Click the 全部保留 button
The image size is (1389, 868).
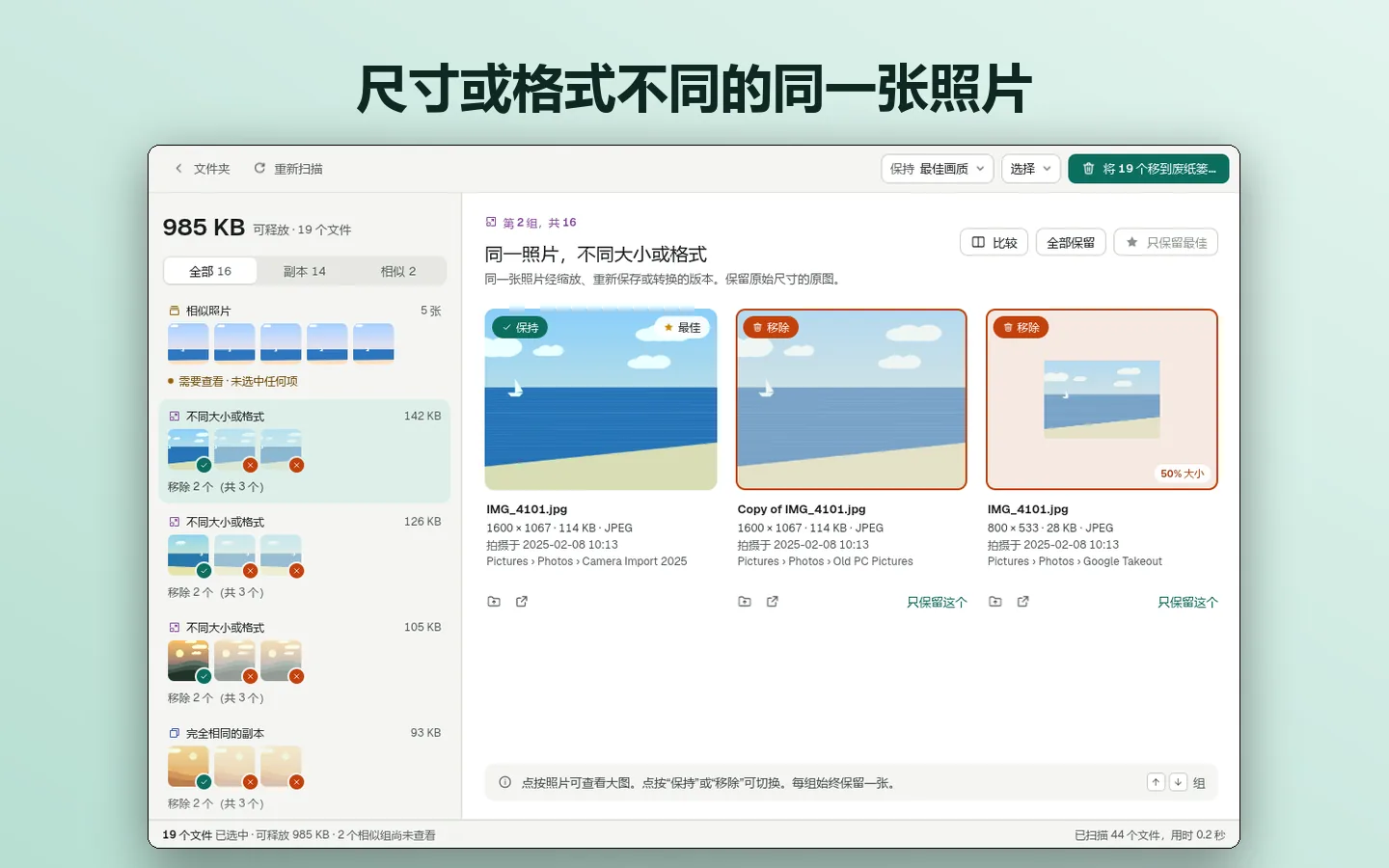pyautogui.click(x=1071, y=243)
